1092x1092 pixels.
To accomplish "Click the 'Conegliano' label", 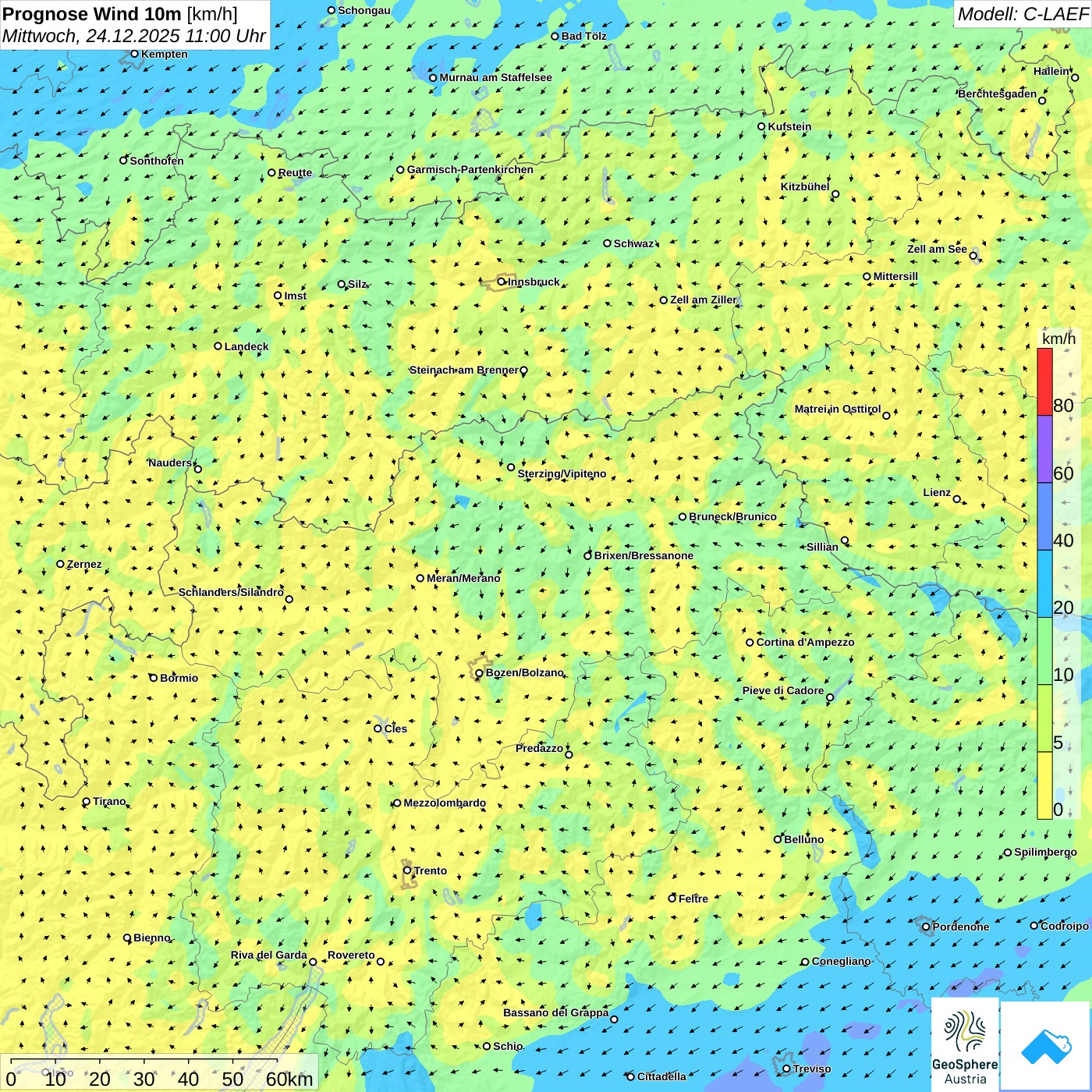I will pos(841,961).
